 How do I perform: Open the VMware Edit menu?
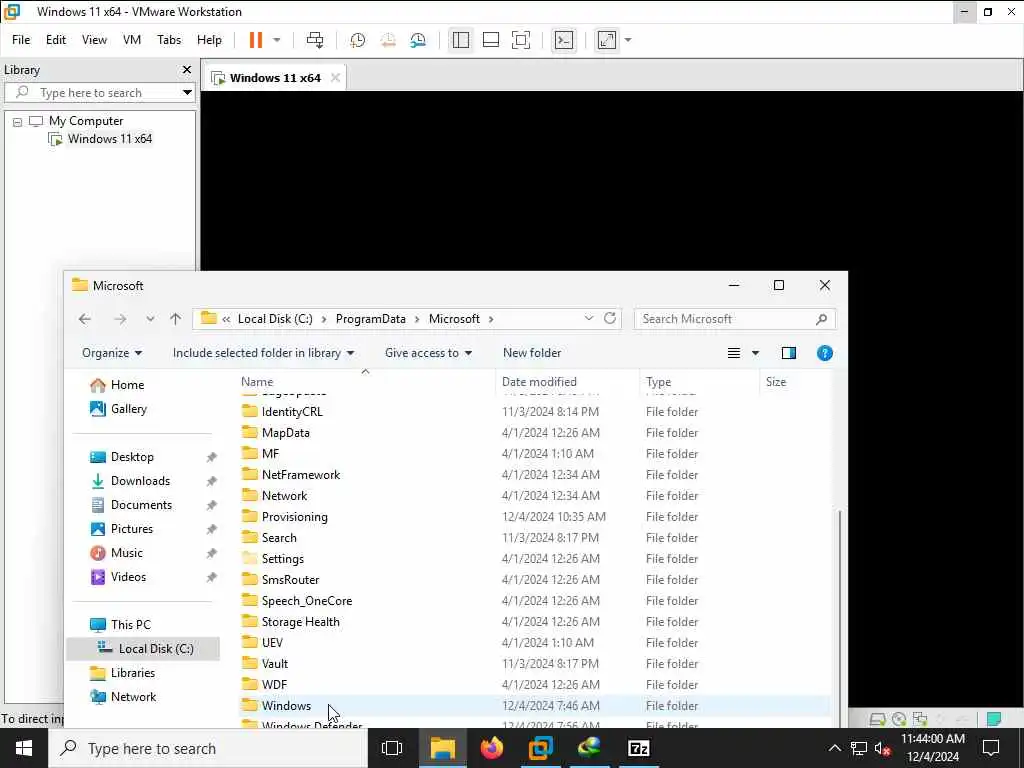pos(56,40)
